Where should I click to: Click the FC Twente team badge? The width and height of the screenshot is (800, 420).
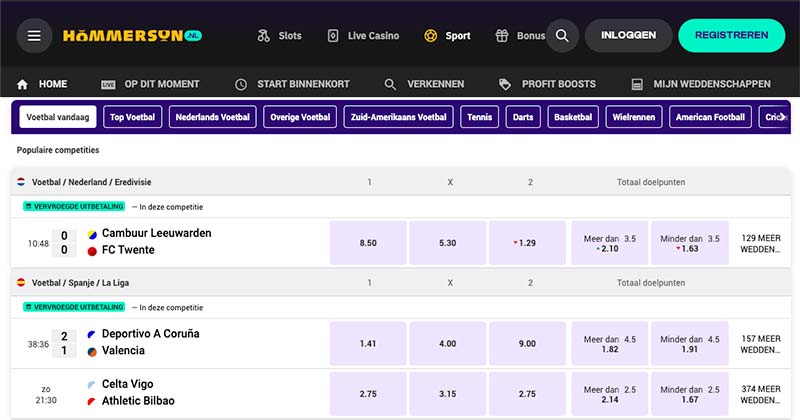[x=92, y=251]
